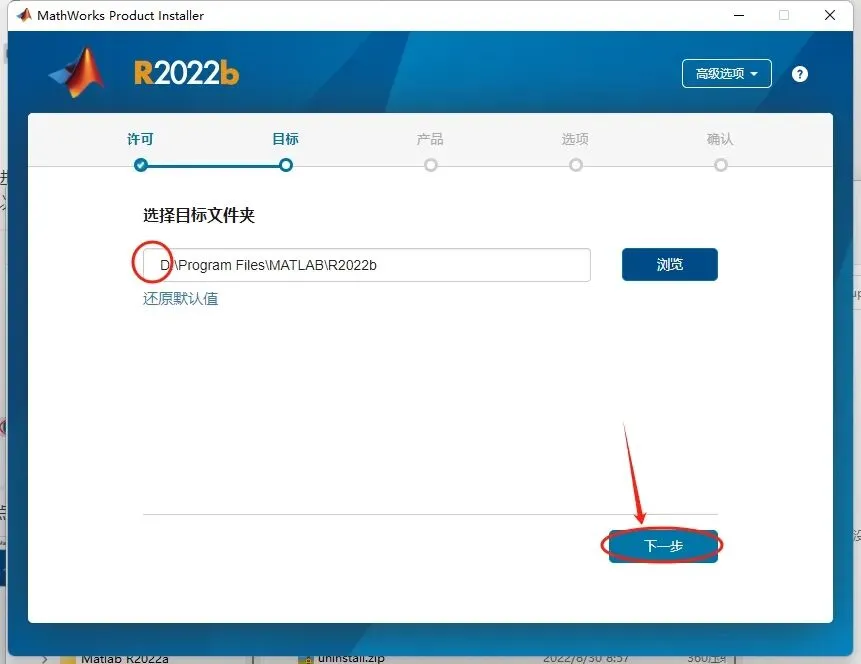The width and height of the screenshot is (861, 664).
Task: Select uninstall.zip in the background file window
Action: click(x=351, y=658)
